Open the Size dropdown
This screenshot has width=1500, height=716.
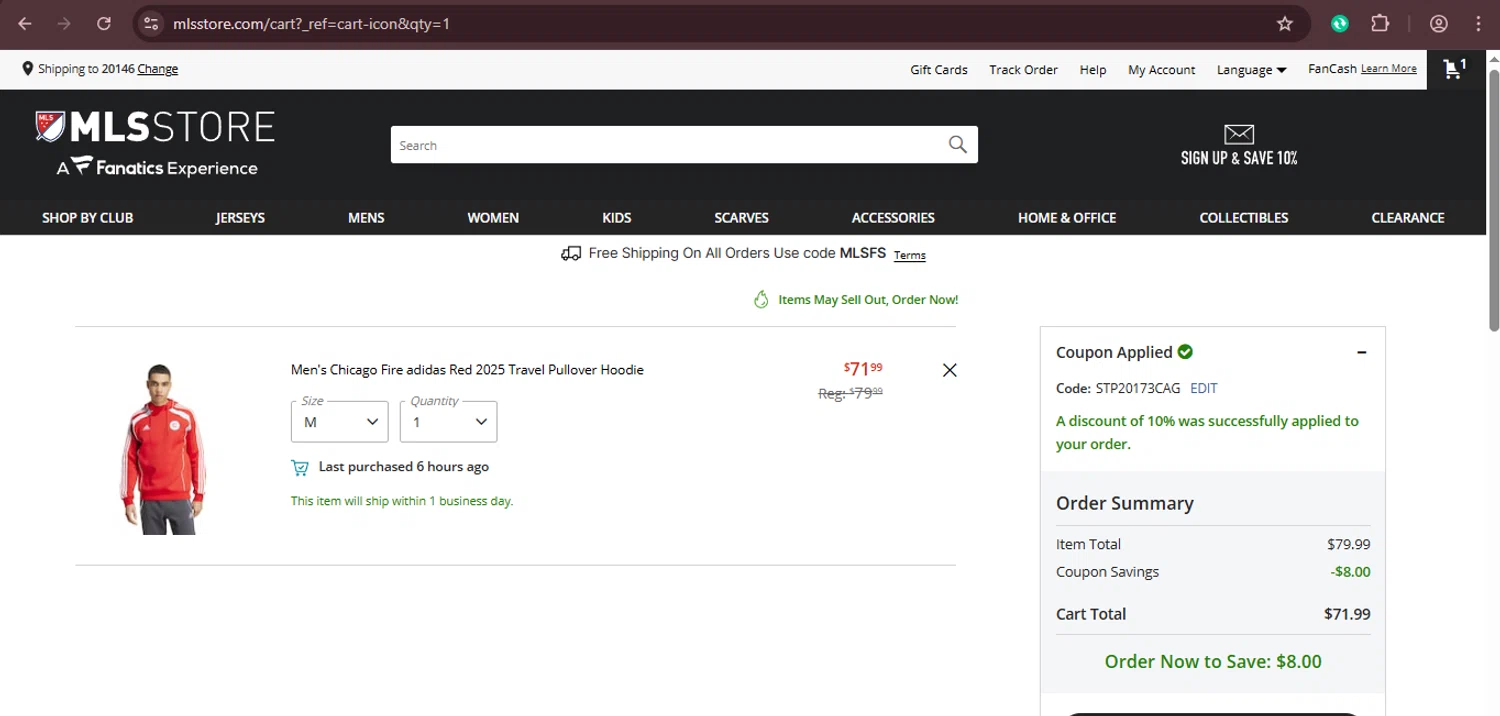339,421
